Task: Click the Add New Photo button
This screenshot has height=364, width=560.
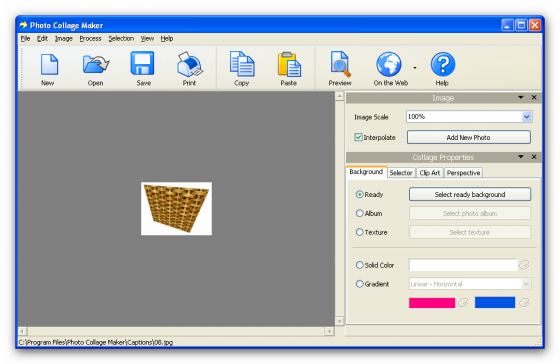Action: coord(469,137)
